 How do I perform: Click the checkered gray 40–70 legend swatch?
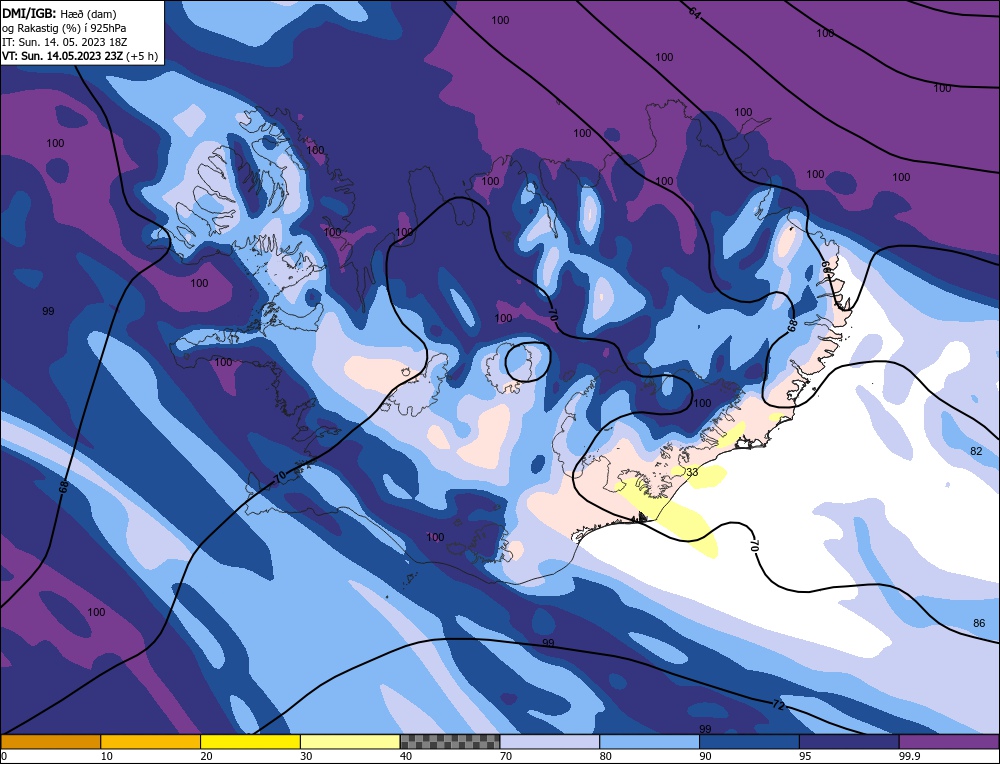tap(450, 741)
